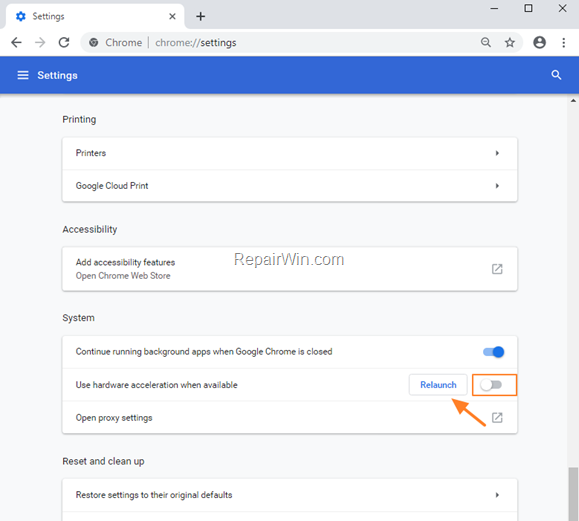This screenshot has height=521, width=579.
Task: Open the profile account icon
Action: tap(539, 42)
